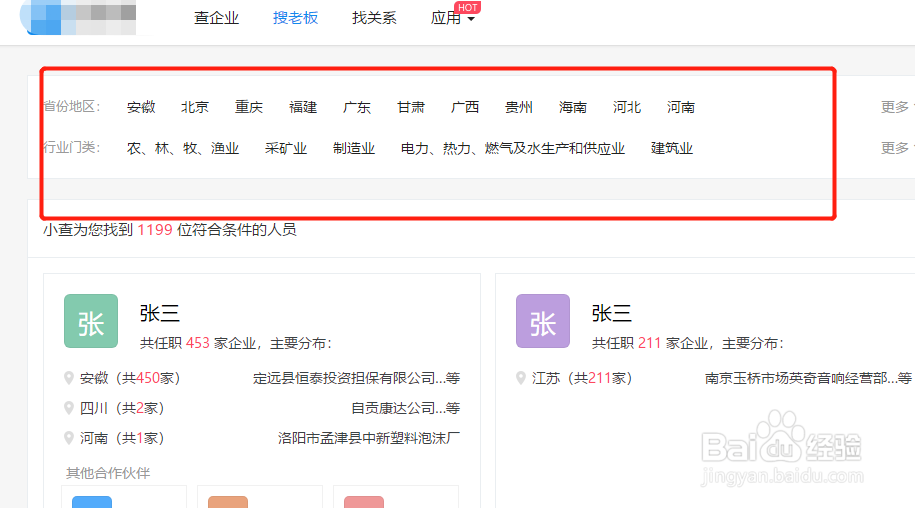Open 四川（共2家） distribution entry
Viewport: 915px width, 508px height.
[x=122, y=408]
